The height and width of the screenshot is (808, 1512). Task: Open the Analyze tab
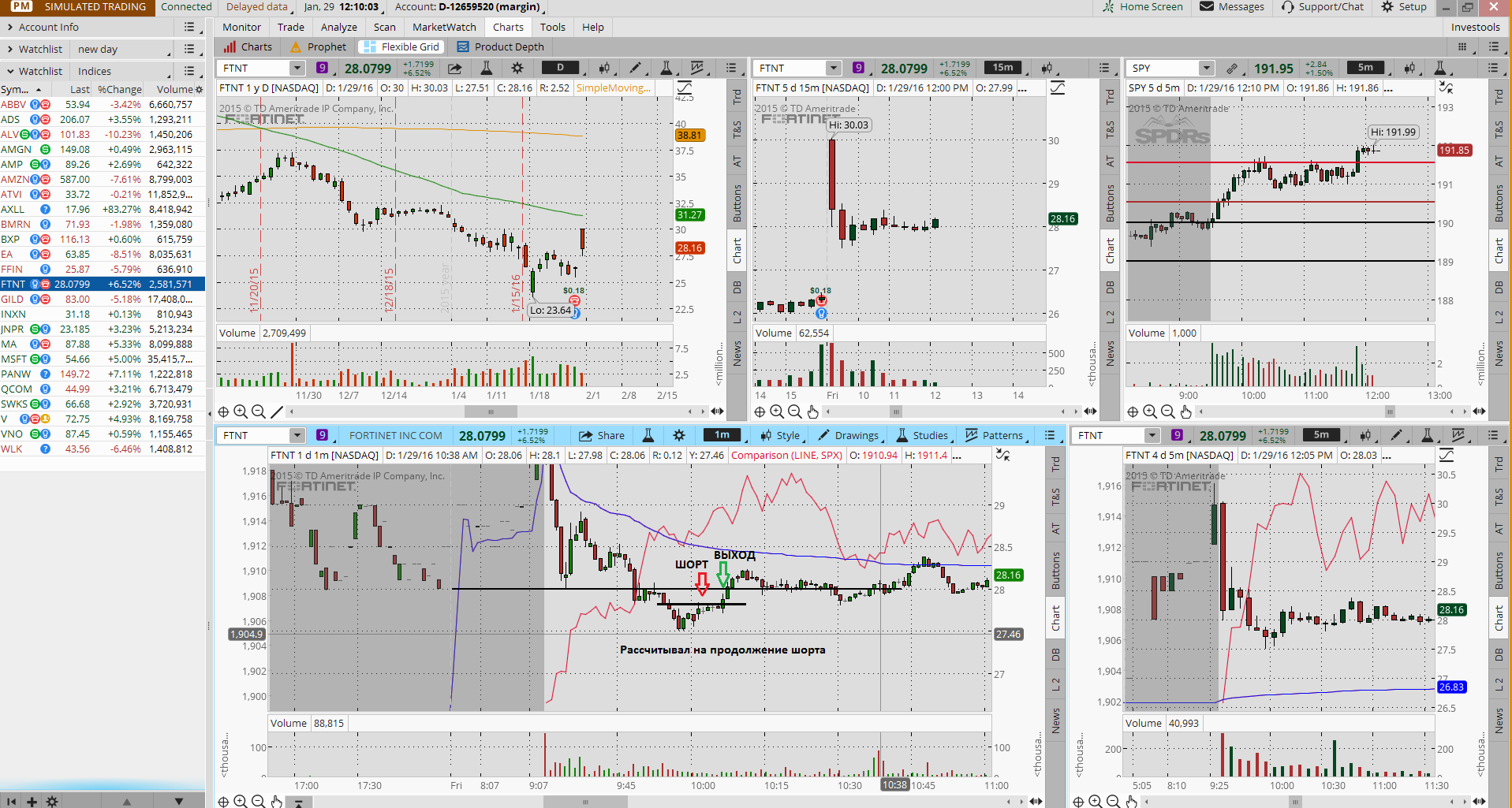(339, 27)
